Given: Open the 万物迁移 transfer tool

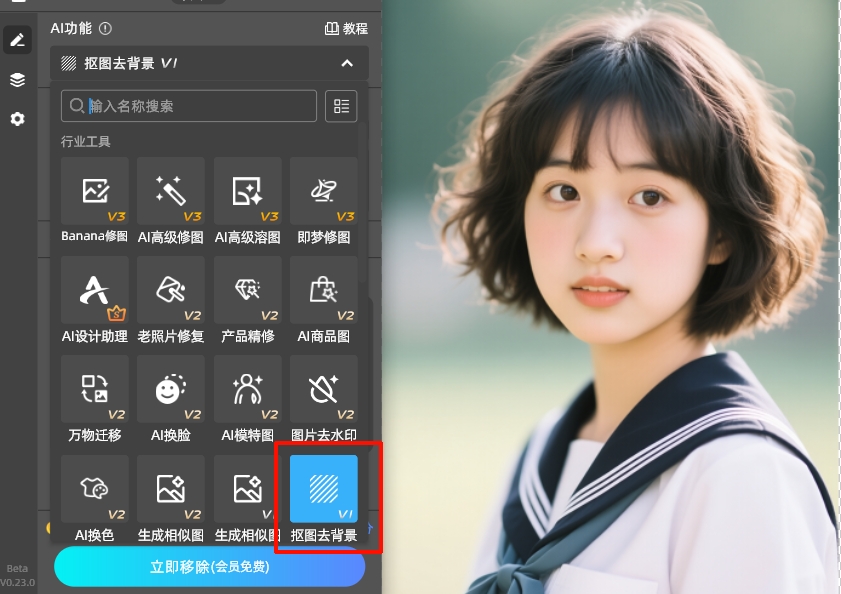Looking at the screenshot, I should tap(94, 390).
